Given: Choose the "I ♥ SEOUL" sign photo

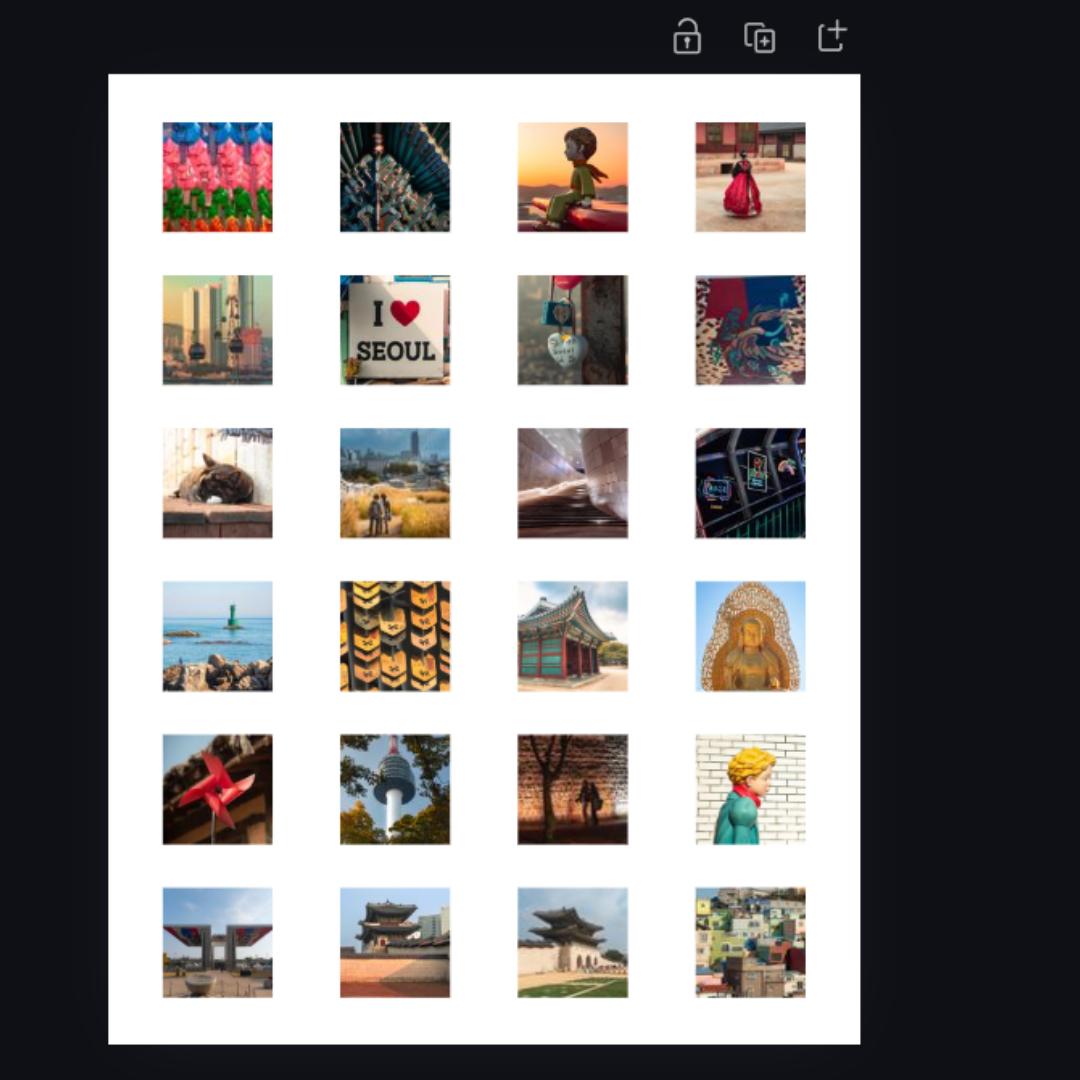Looking at the screenshot, I should coord(395,330).
